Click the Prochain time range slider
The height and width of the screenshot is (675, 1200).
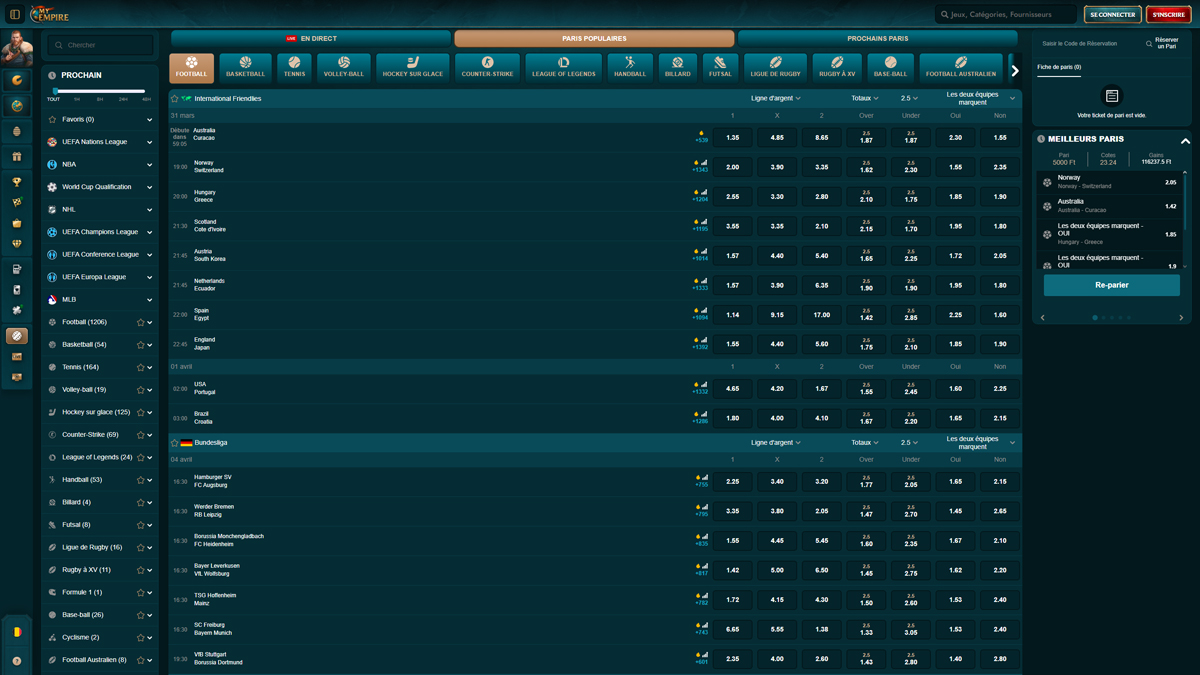click(x=99, y=91)
